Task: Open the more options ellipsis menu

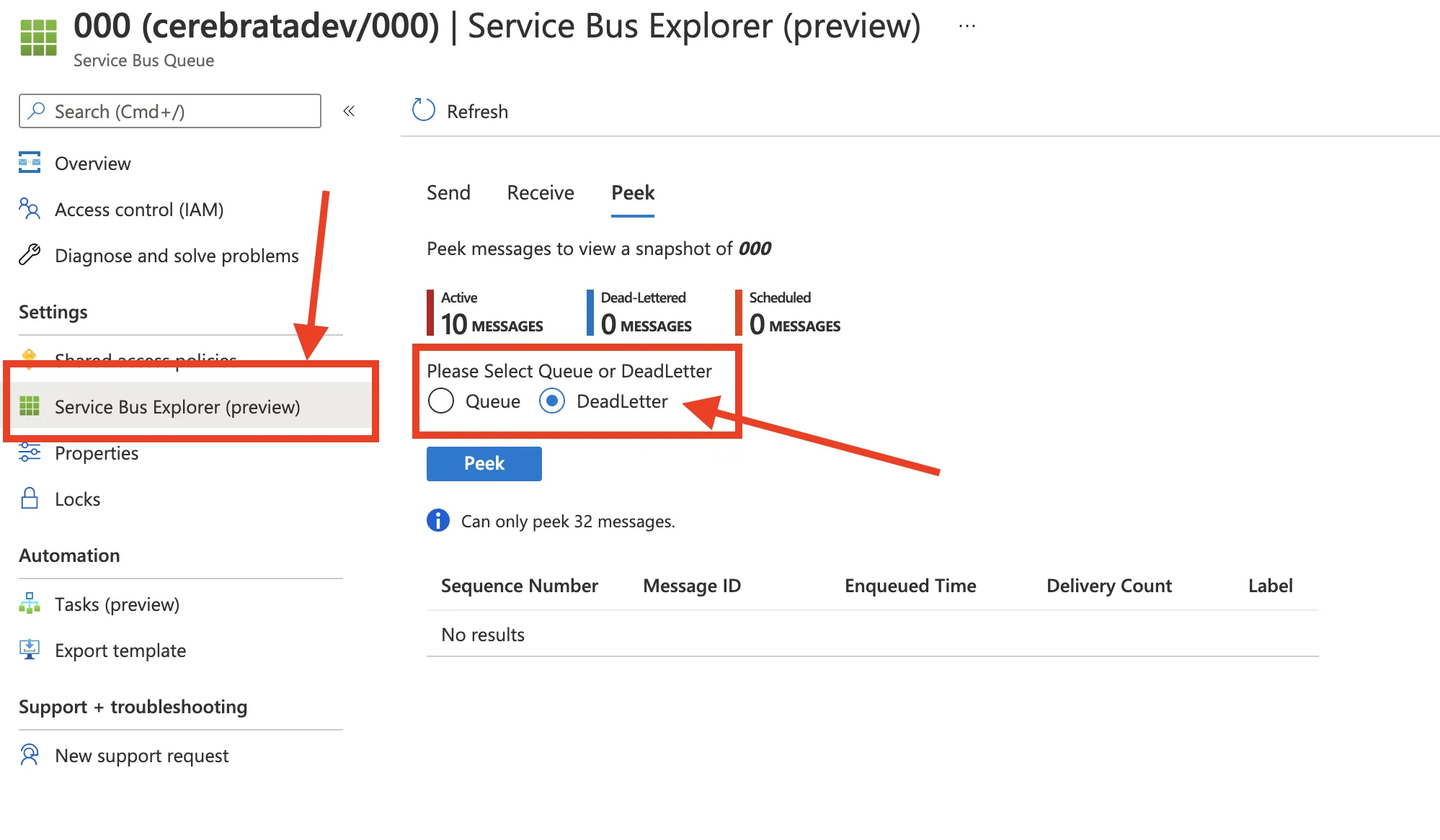Action: tap(967, 27)
